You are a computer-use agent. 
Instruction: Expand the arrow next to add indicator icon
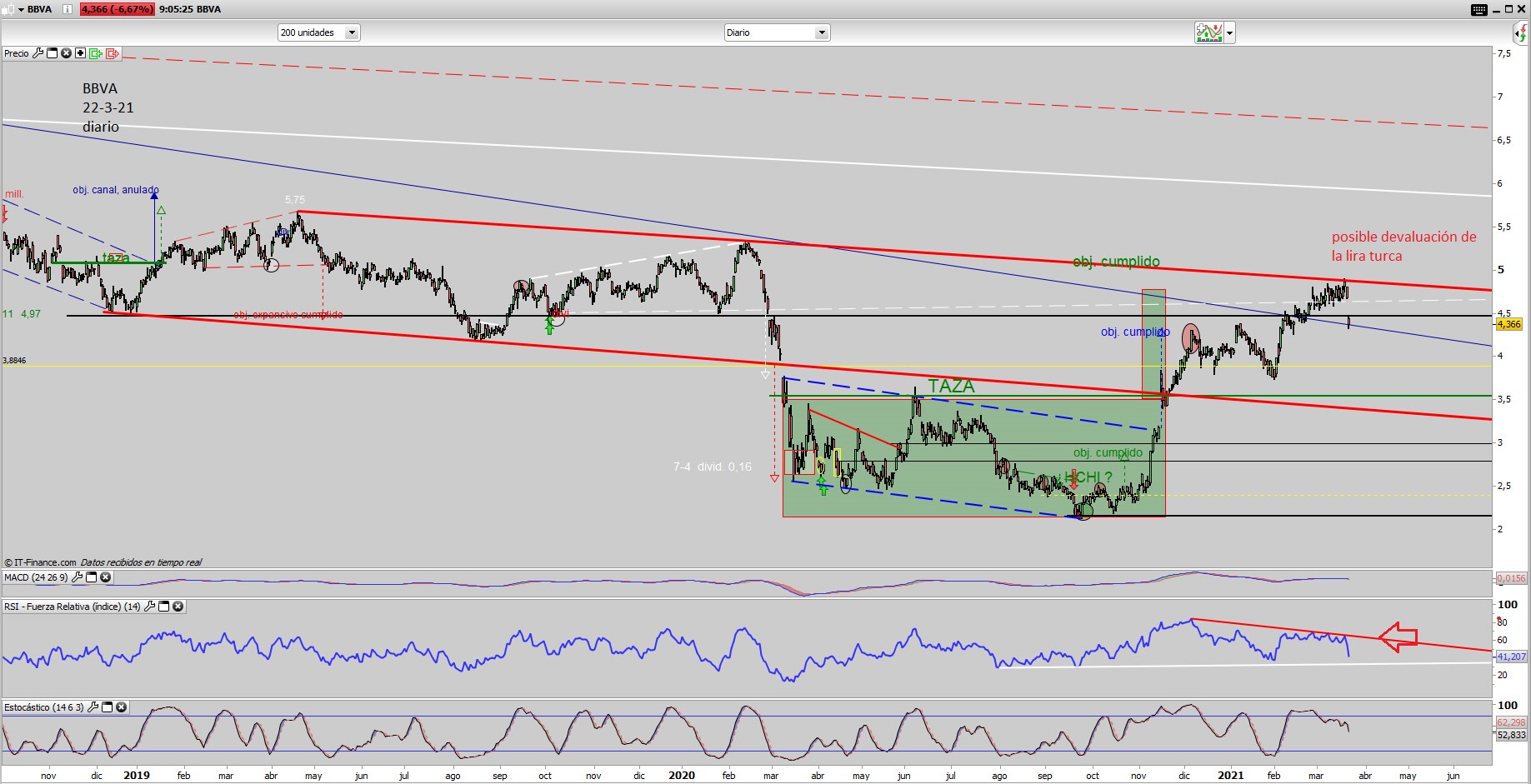1230,33
